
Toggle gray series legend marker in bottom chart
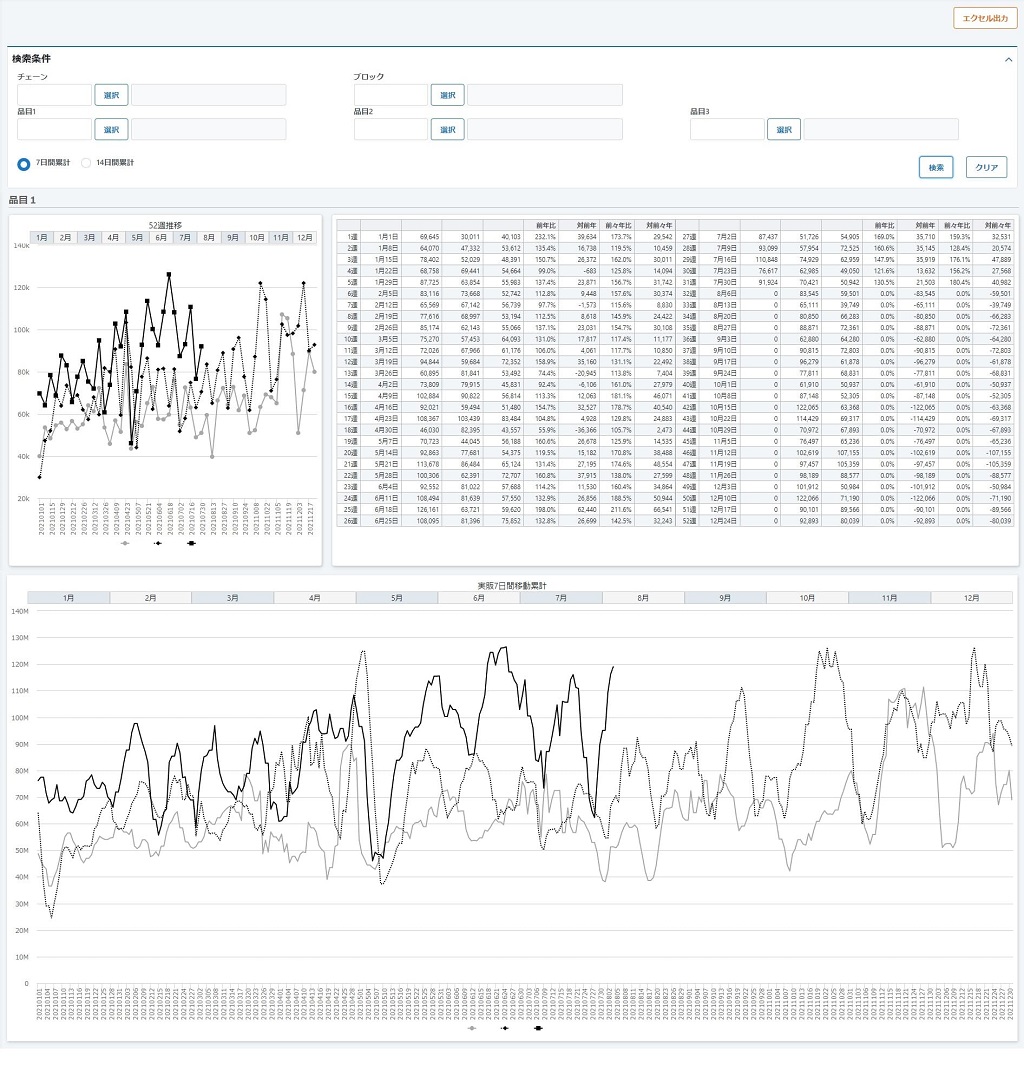pos(473,1028)
